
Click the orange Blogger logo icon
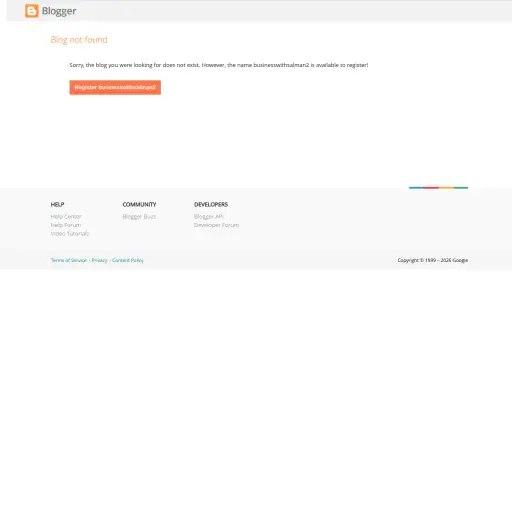tap(32, 11)
